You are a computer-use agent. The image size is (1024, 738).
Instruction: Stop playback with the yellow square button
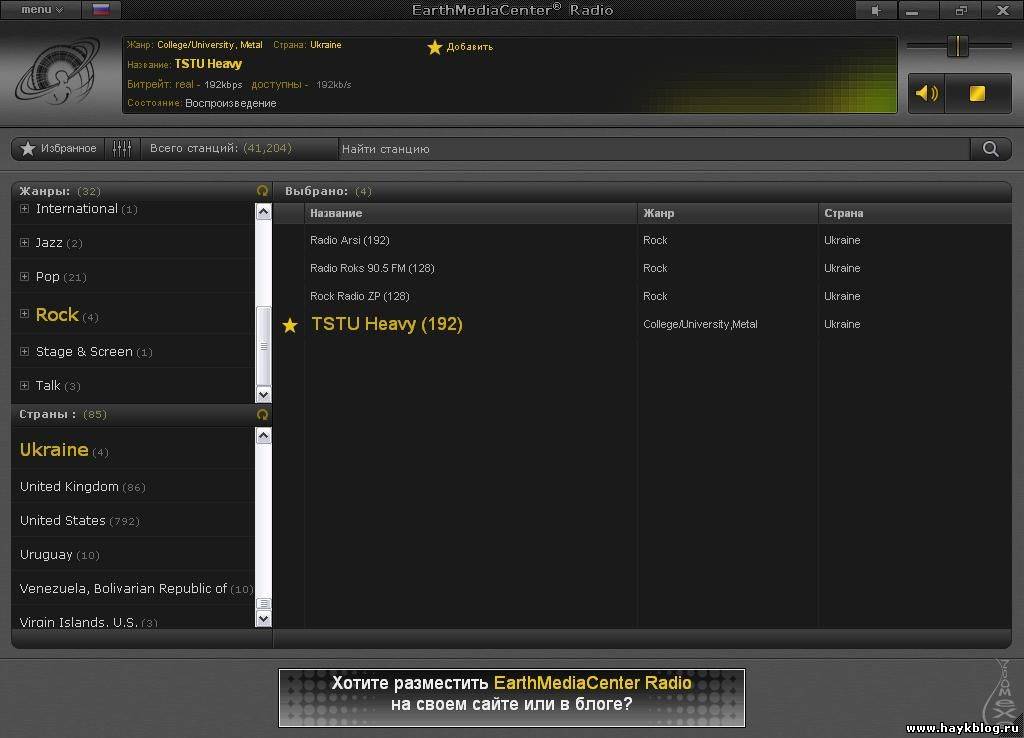tap(977, 93)
